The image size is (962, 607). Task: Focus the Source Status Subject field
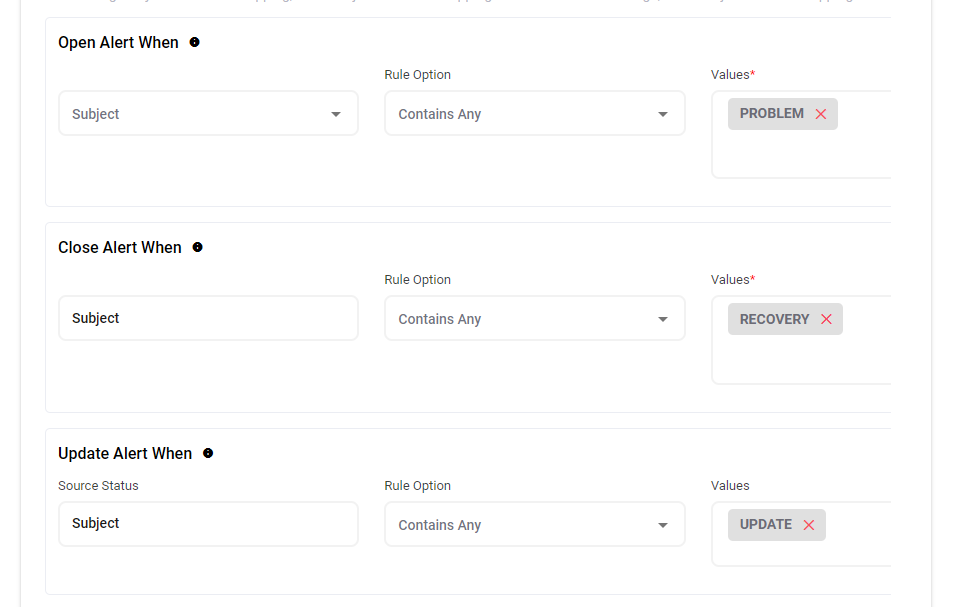pyautogui.click(x=208, y=524)
